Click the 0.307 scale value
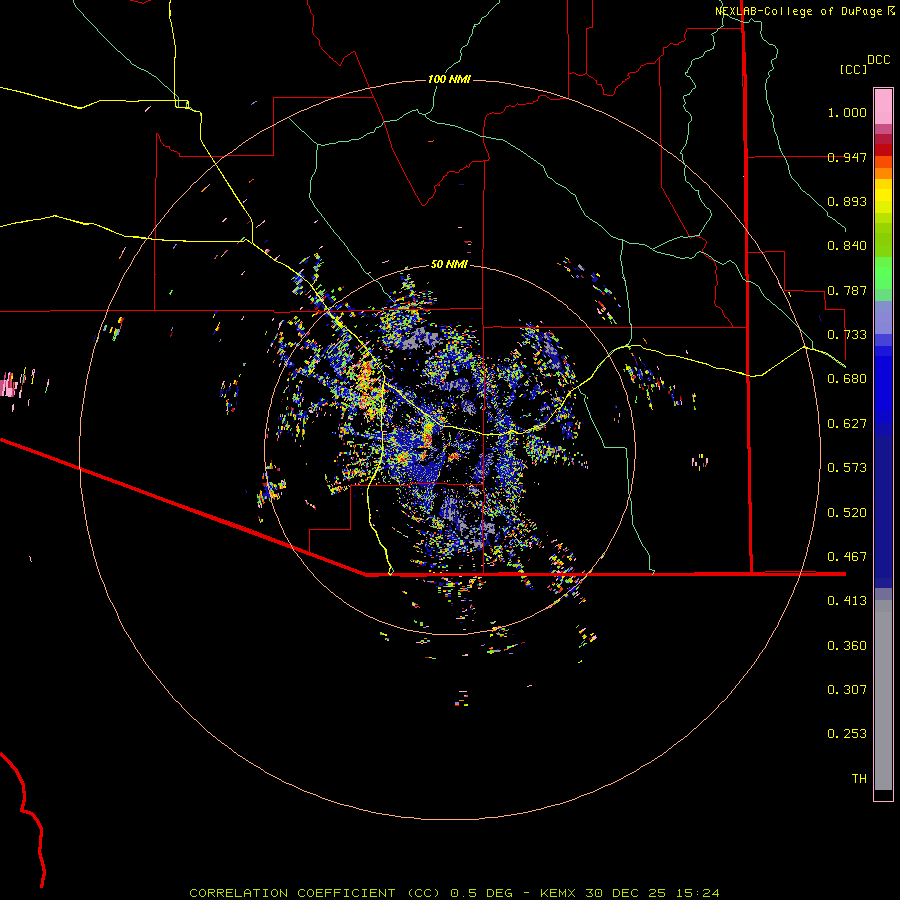Viewport: 900px width, 900px height. (x=847, y=690)
